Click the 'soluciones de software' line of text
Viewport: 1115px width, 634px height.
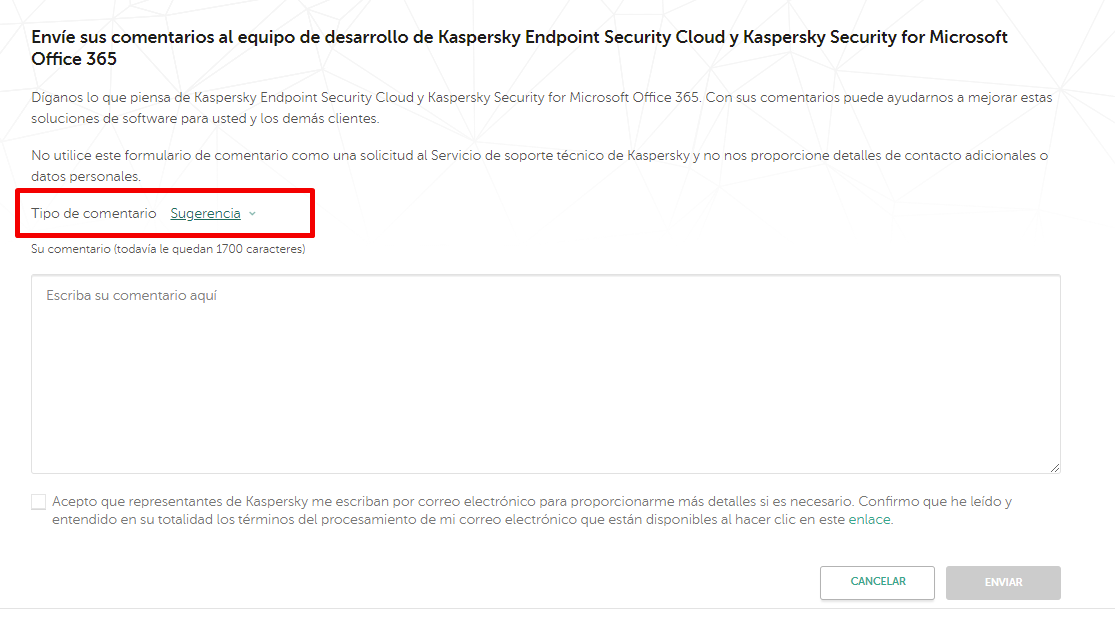(150, 119)
